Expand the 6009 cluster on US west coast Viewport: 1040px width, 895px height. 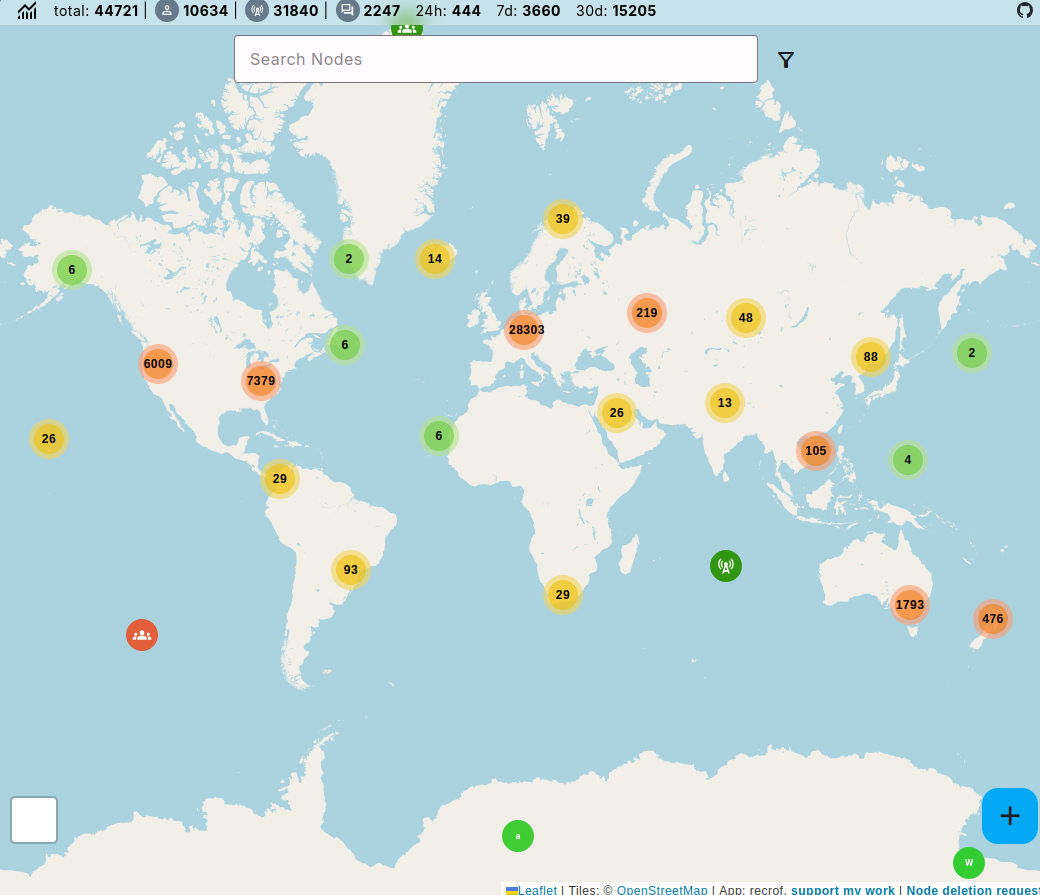click(158, 364)
